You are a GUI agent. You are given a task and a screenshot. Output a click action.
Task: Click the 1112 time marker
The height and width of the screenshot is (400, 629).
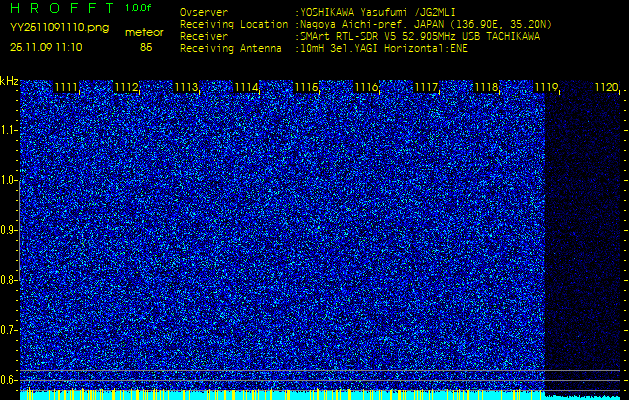click(127, 87)
